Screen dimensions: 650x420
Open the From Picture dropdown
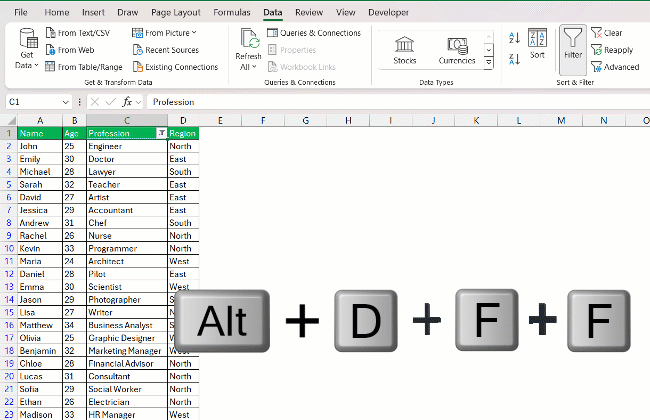pyautogui.click(x=164, y=33)
